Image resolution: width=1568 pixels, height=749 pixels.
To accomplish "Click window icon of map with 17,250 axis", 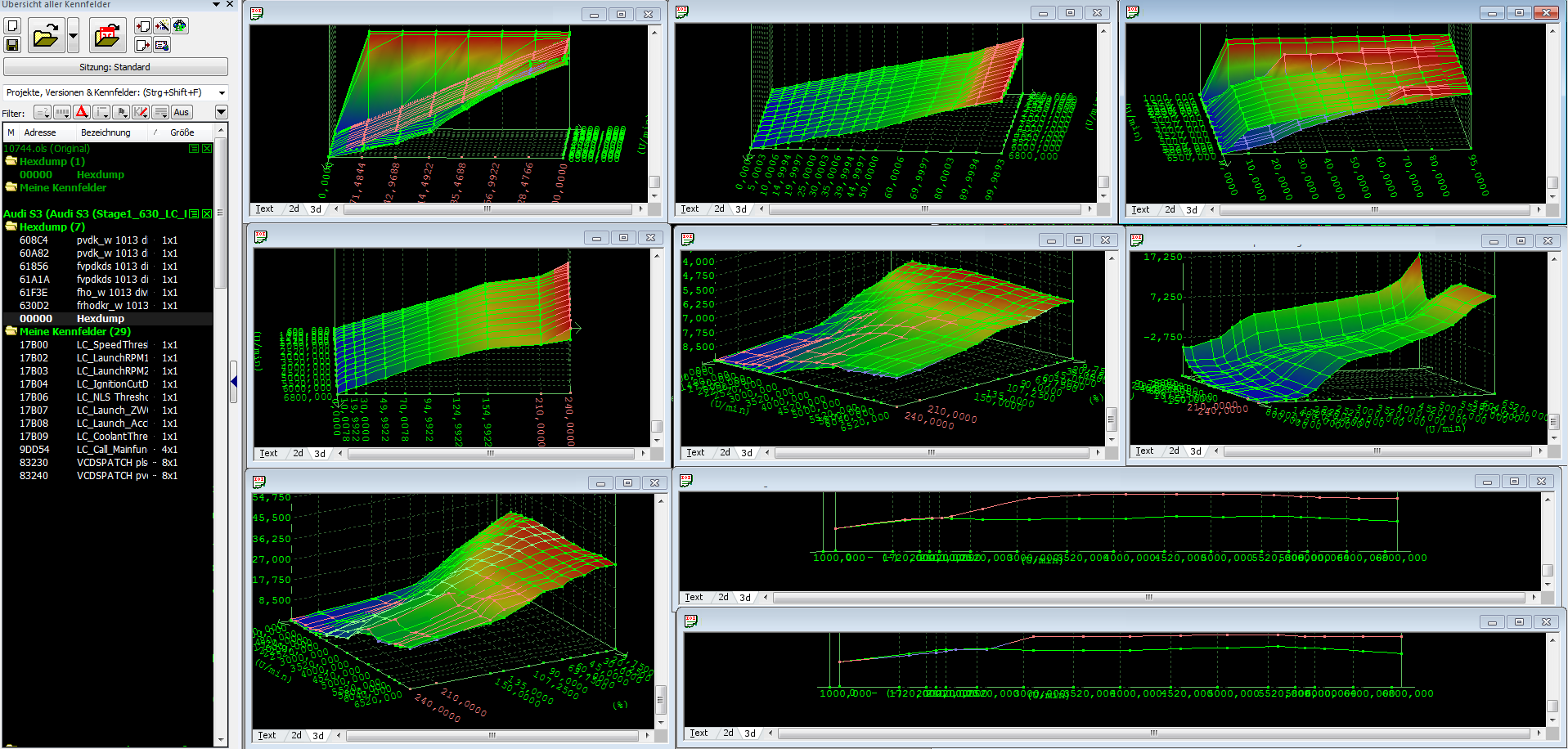I will (1137, 240).
